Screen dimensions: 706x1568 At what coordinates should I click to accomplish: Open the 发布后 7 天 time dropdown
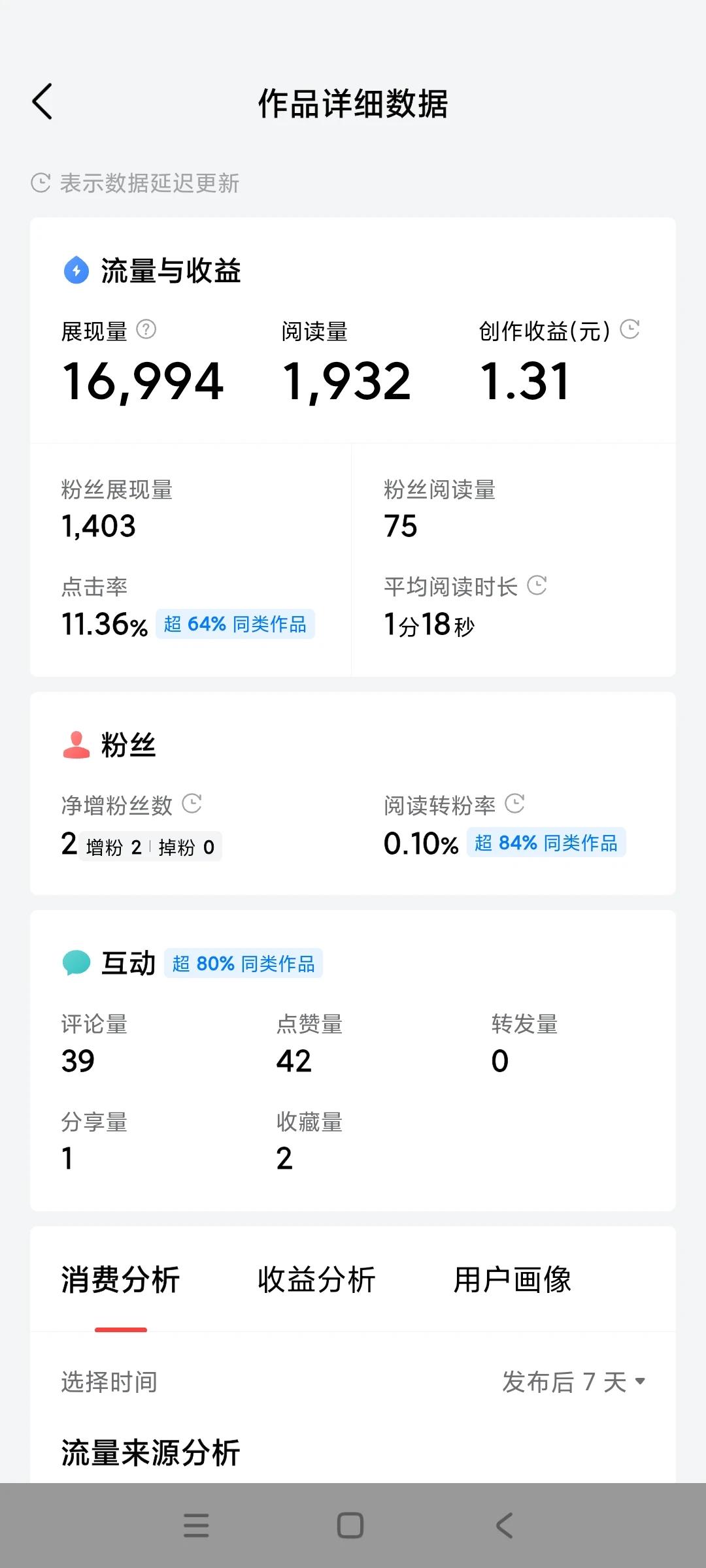pyautogui.click(x=574, y=1382)
